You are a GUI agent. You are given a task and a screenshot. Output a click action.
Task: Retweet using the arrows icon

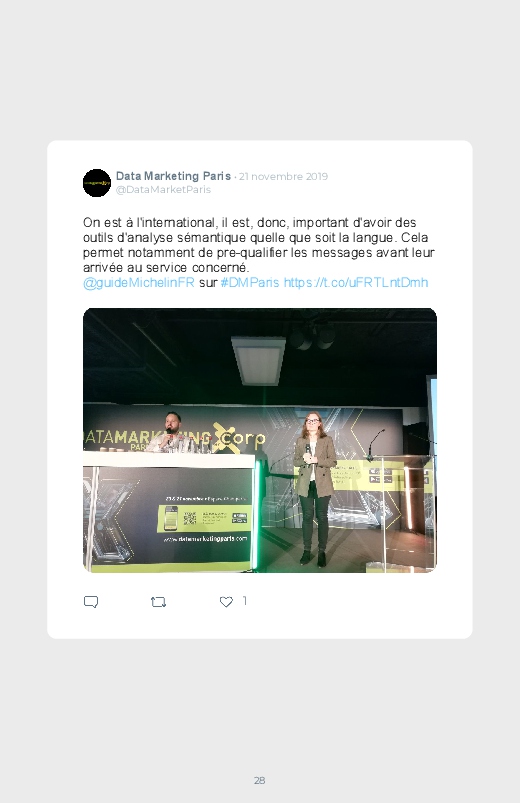[158, 602]
